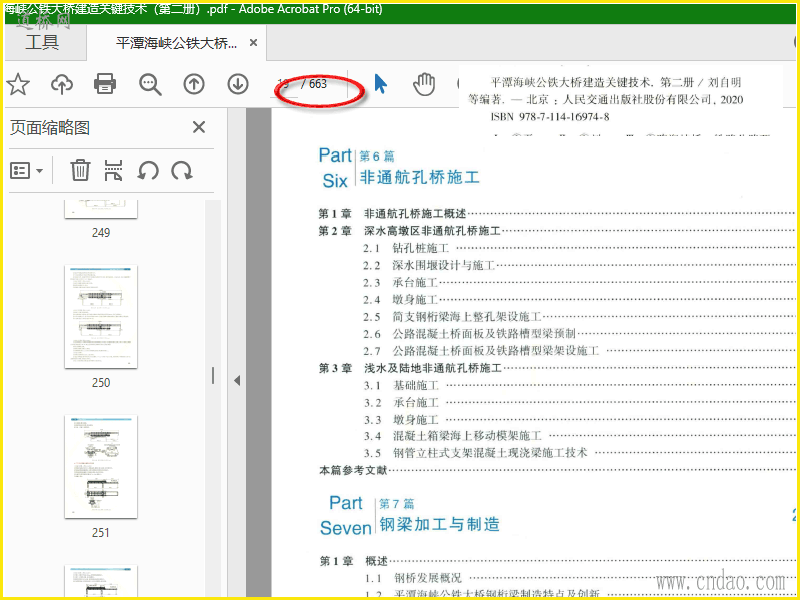Click the cloud upload icon
Screen dimensions: 800x600
tap(62, 84)
